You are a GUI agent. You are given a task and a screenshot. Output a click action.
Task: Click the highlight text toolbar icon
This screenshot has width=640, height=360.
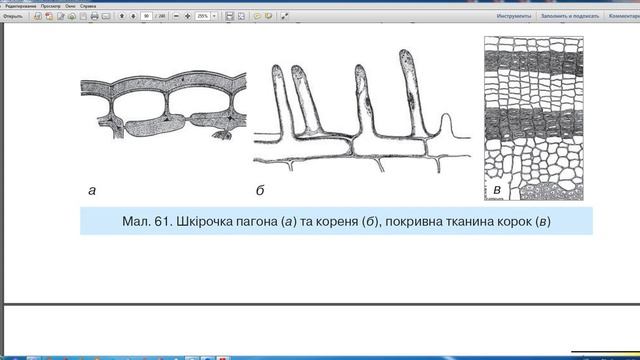(269, 16)
